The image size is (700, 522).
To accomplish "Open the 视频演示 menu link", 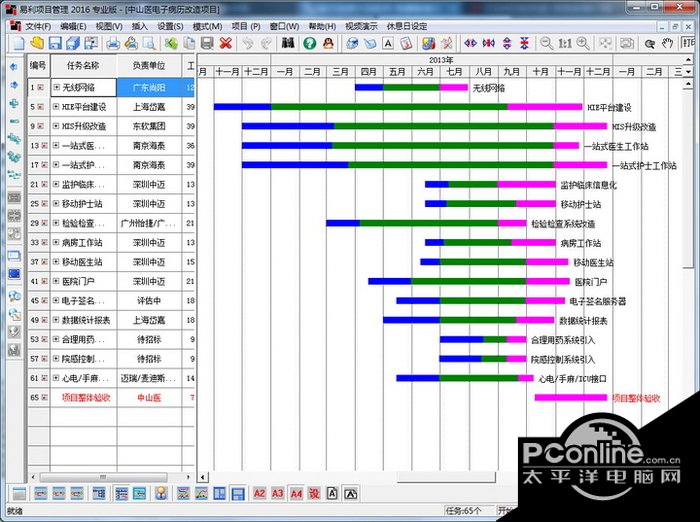I will 361,26.
